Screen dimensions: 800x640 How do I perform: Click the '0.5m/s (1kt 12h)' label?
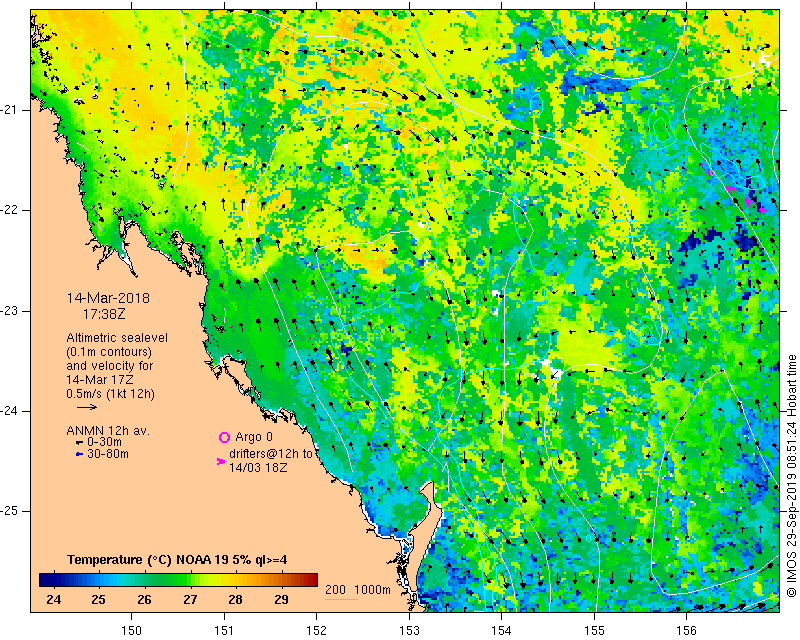110,394
